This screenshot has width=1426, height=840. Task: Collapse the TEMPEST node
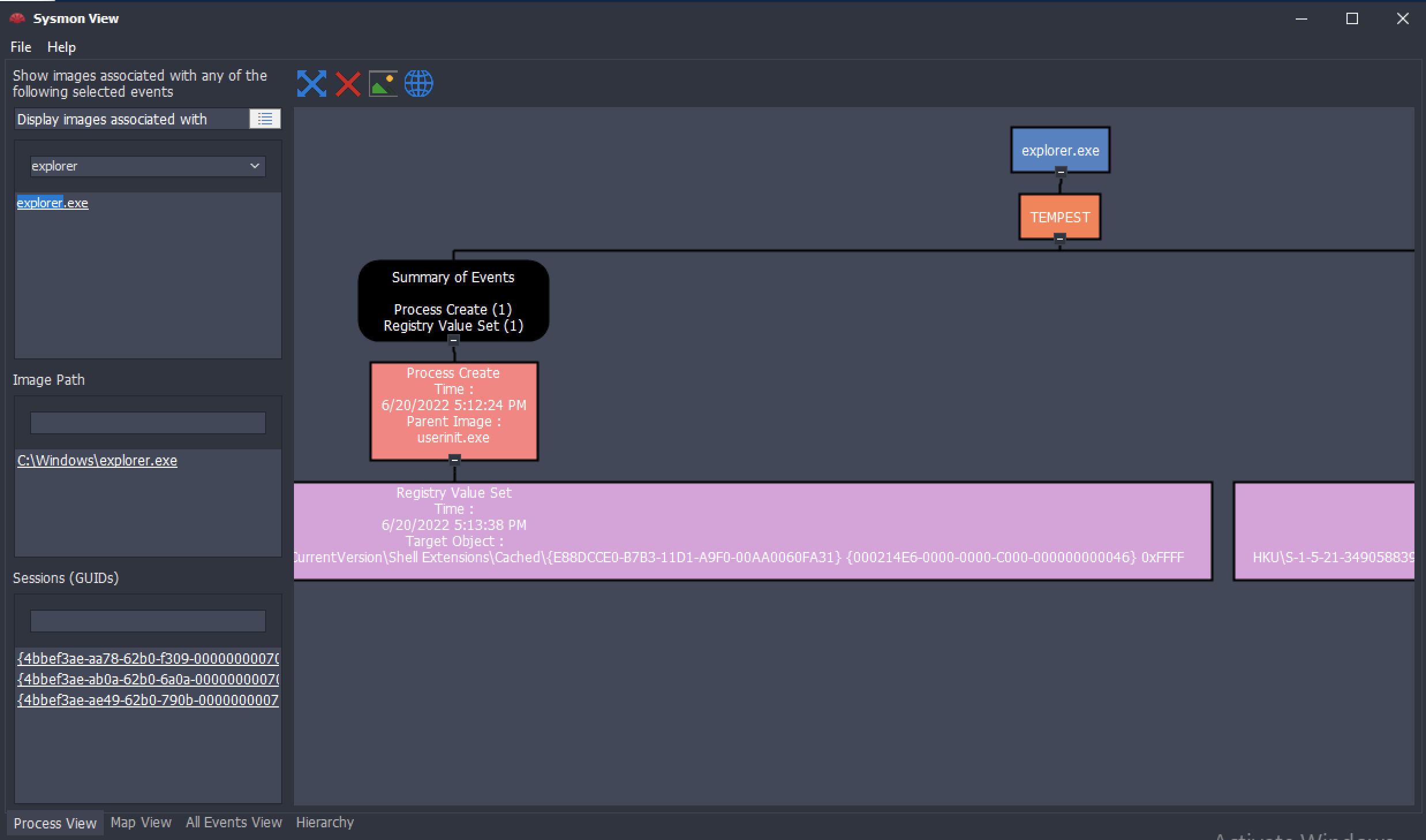1059,239
